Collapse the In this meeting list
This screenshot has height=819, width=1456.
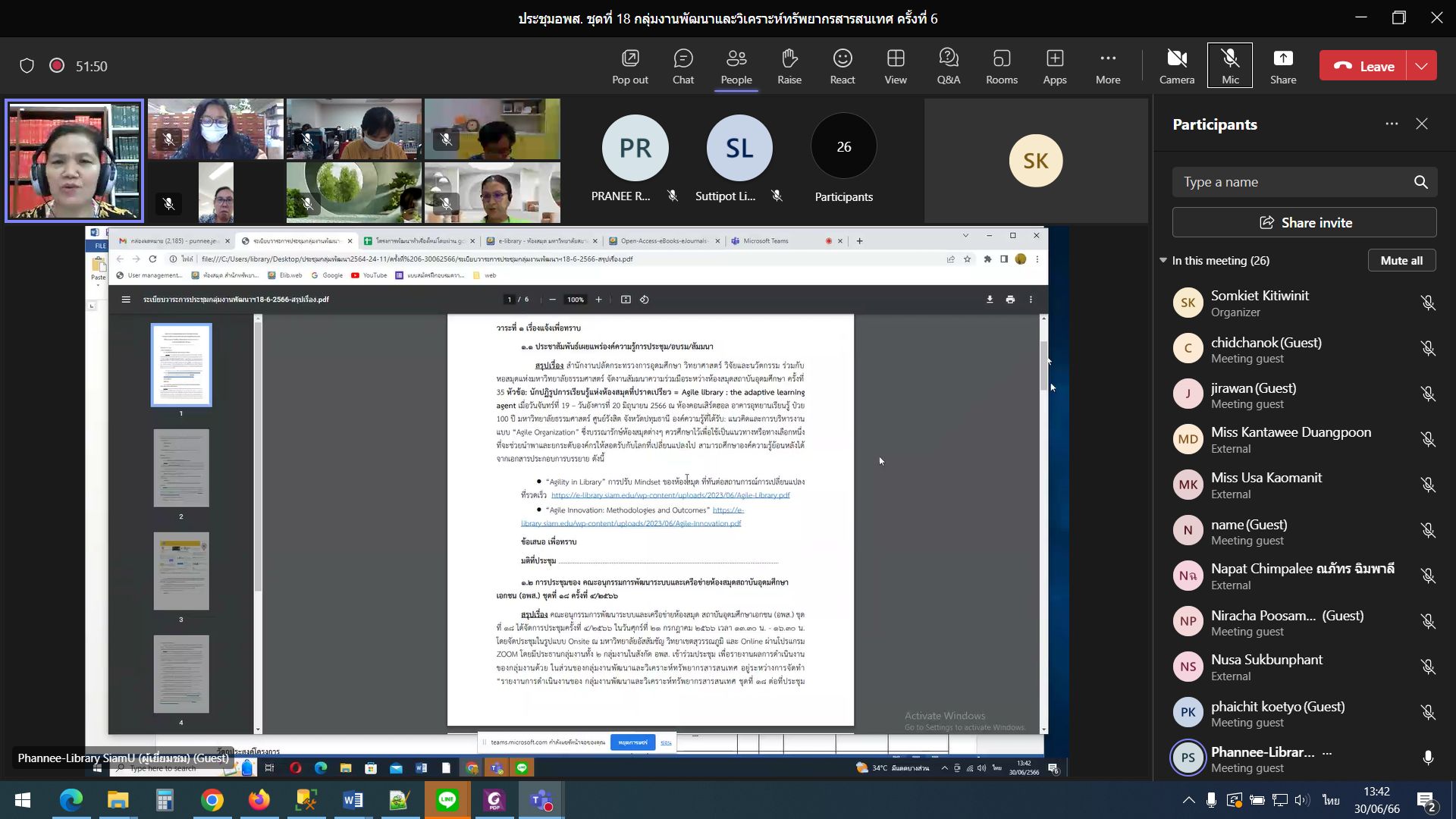[1163, 260]
